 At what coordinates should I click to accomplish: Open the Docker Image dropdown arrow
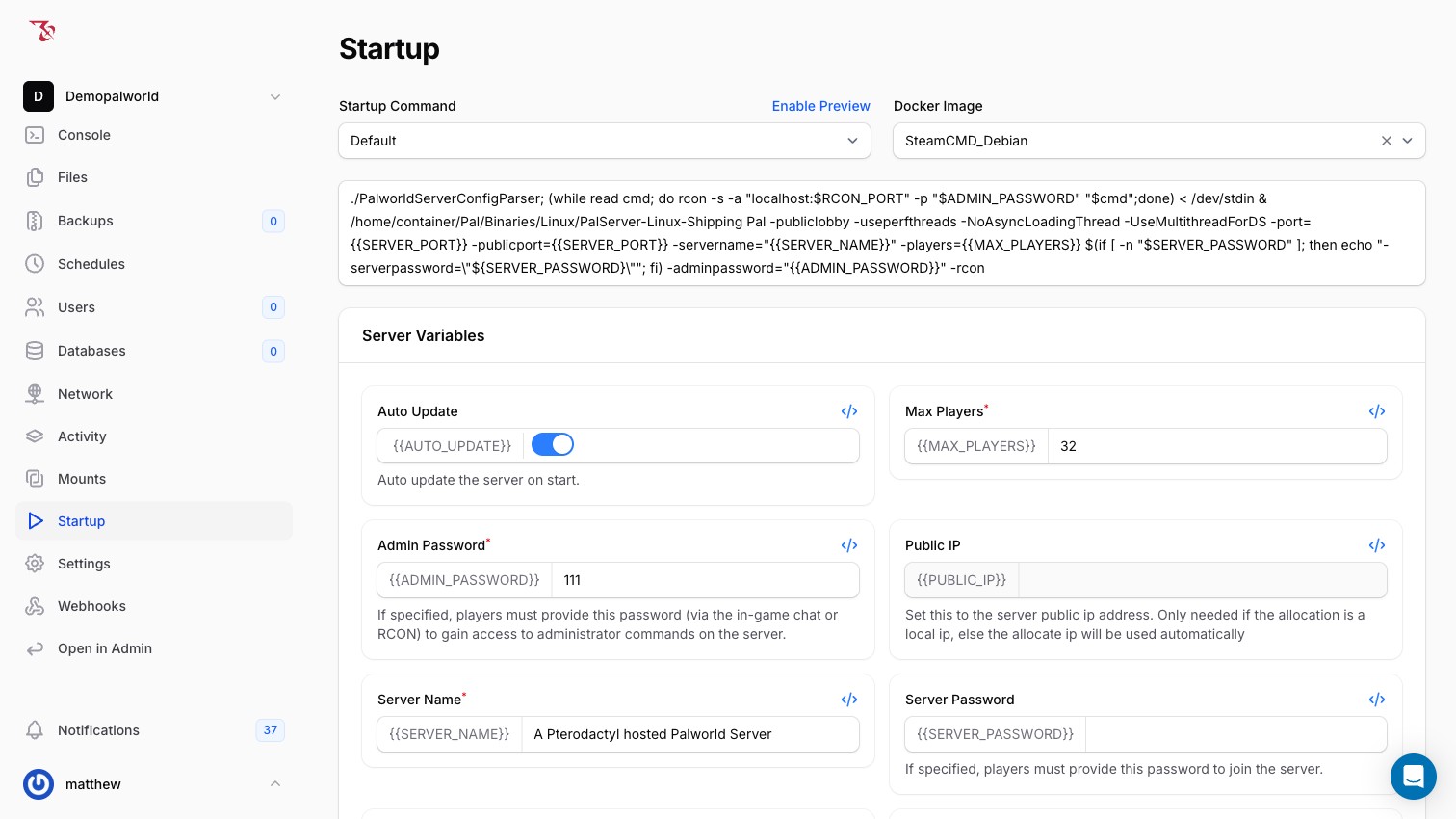point(1408,141)
